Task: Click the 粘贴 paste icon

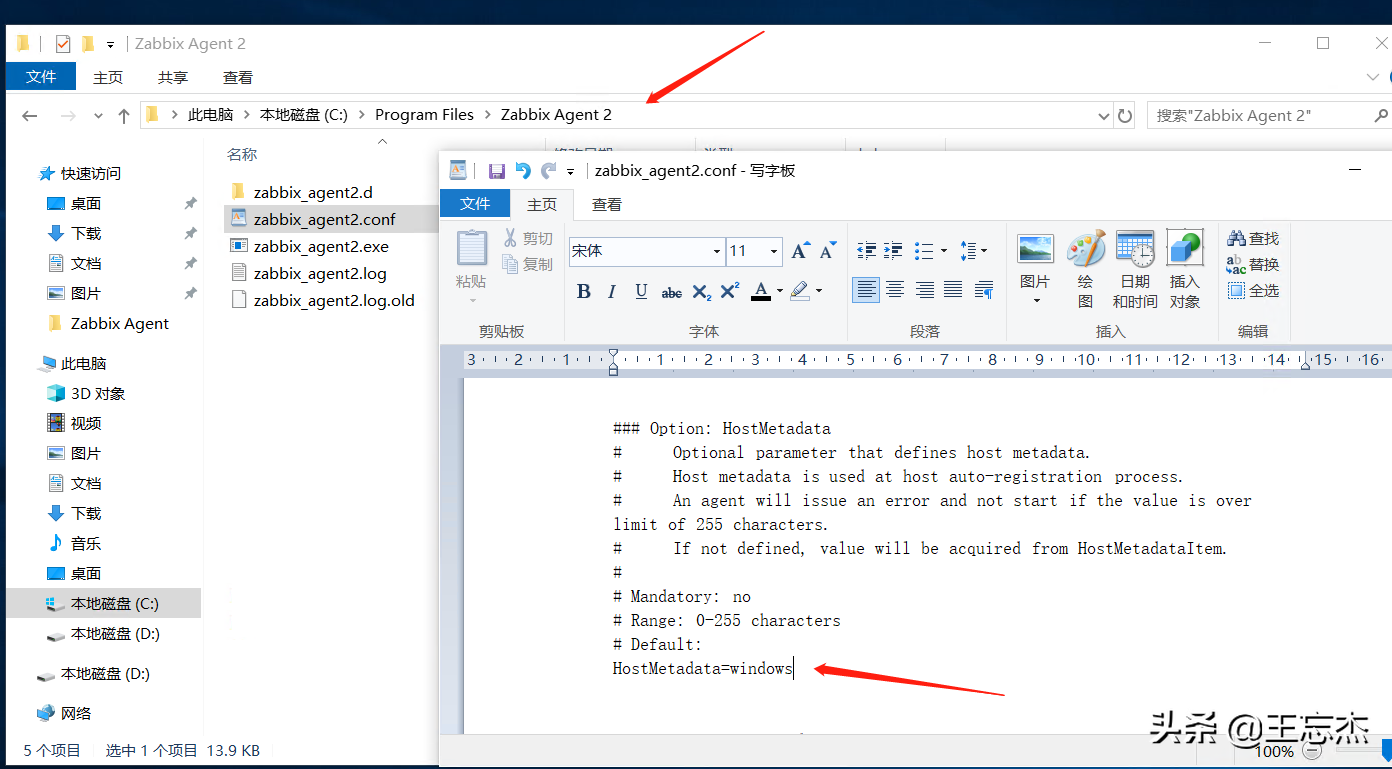Action: click(471, 248)
